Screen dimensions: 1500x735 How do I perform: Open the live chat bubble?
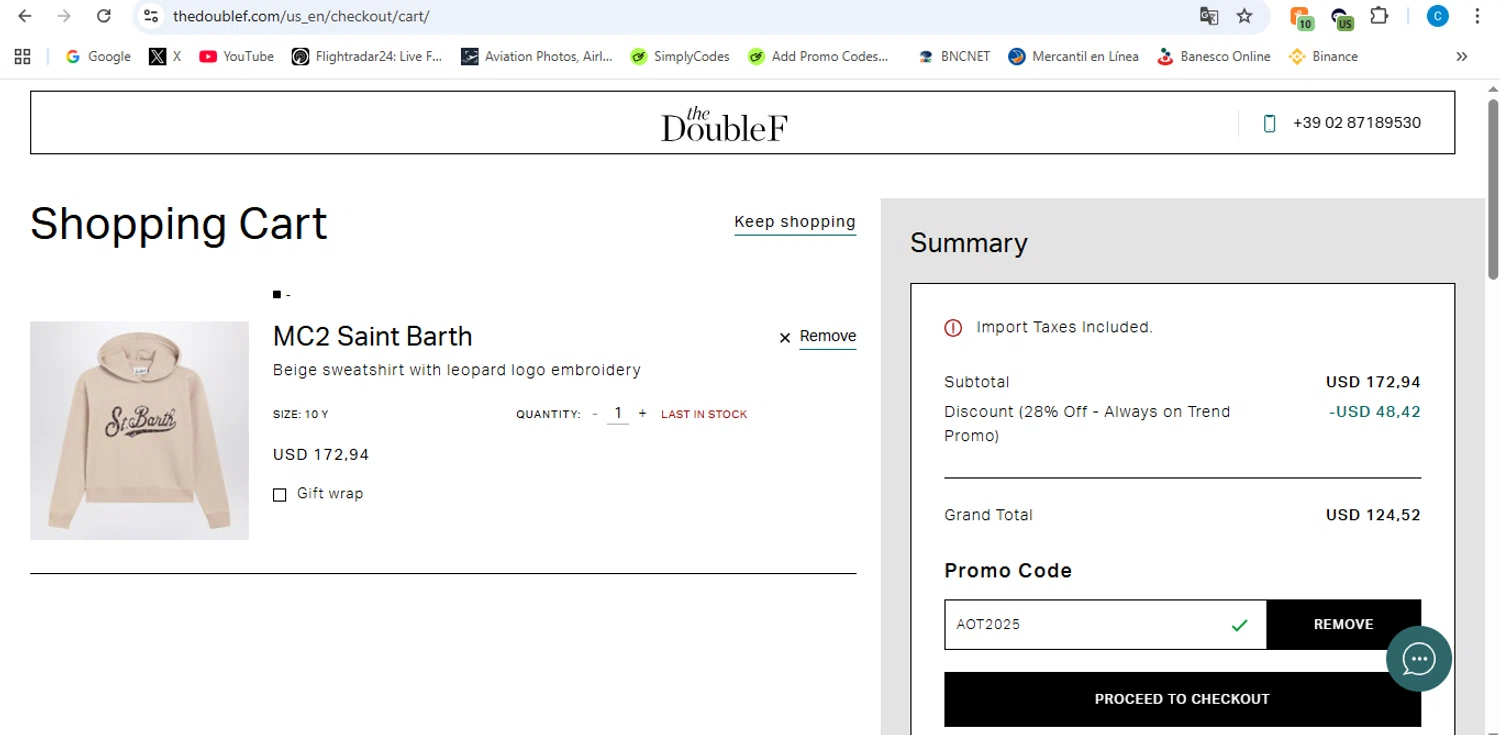click(1418, 659)
